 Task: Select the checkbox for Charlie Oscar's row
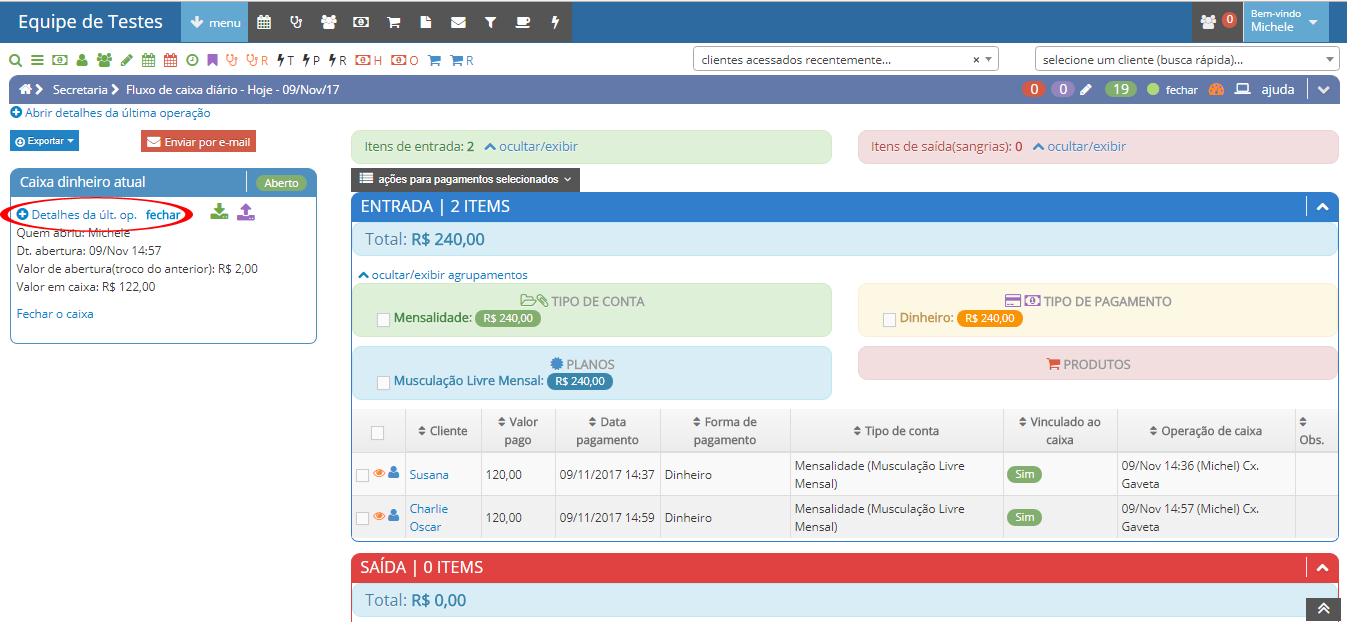(362, 518)
